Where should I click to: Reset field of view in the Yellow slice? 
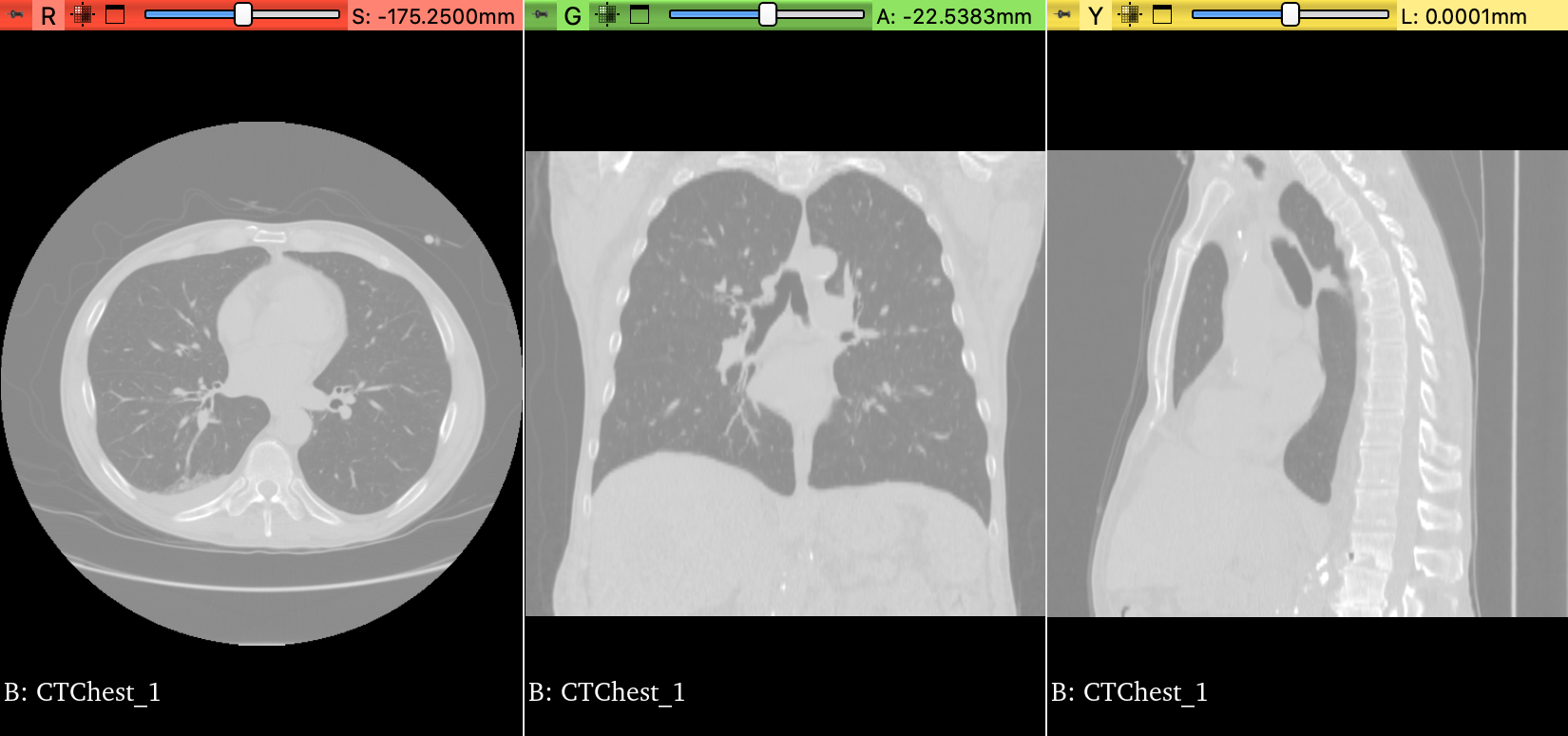click(x=1130, y=15)
